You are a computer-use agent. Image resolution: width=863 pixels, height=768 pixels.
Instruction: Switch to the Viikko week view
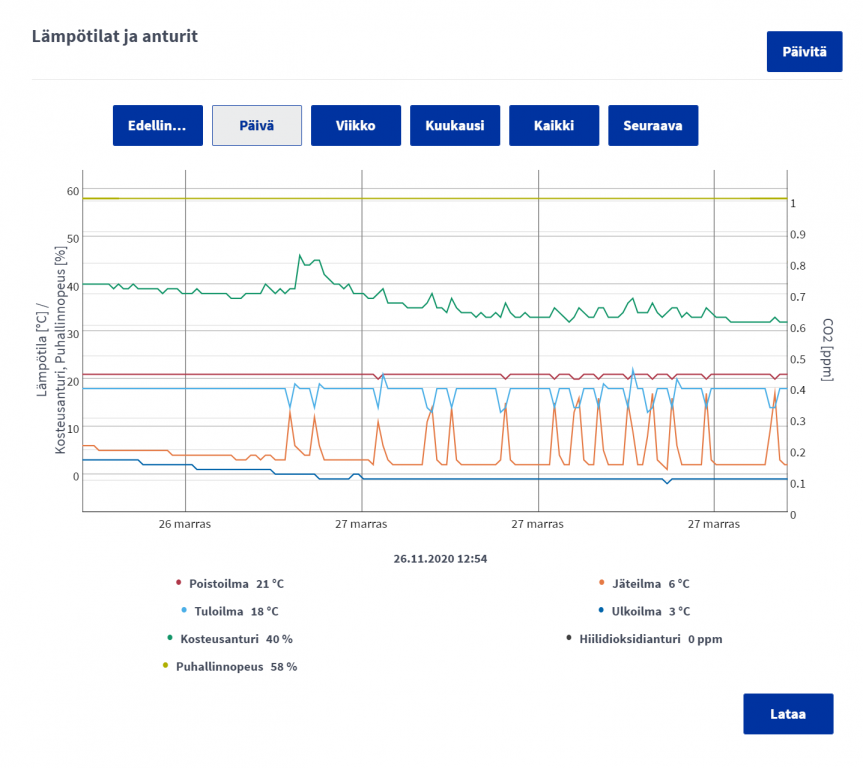pyautogui.click(x=356, y=126)
